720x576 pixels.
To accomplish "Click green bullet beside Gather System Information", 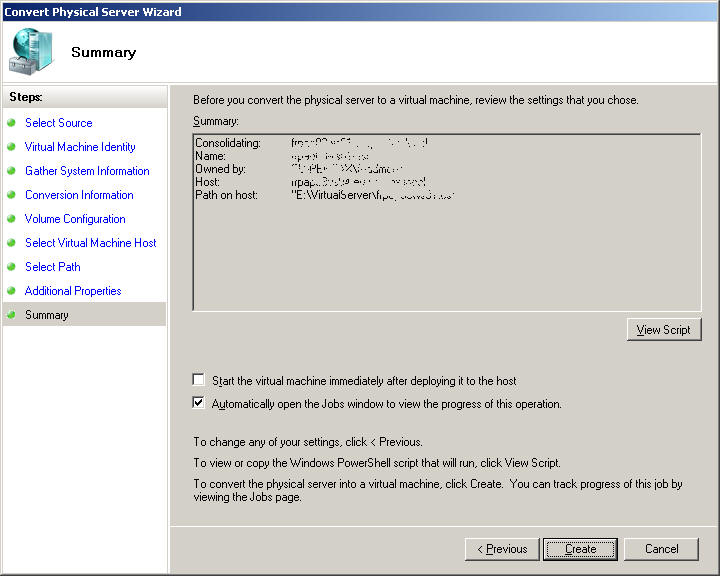I will click(x=12, y=171).
